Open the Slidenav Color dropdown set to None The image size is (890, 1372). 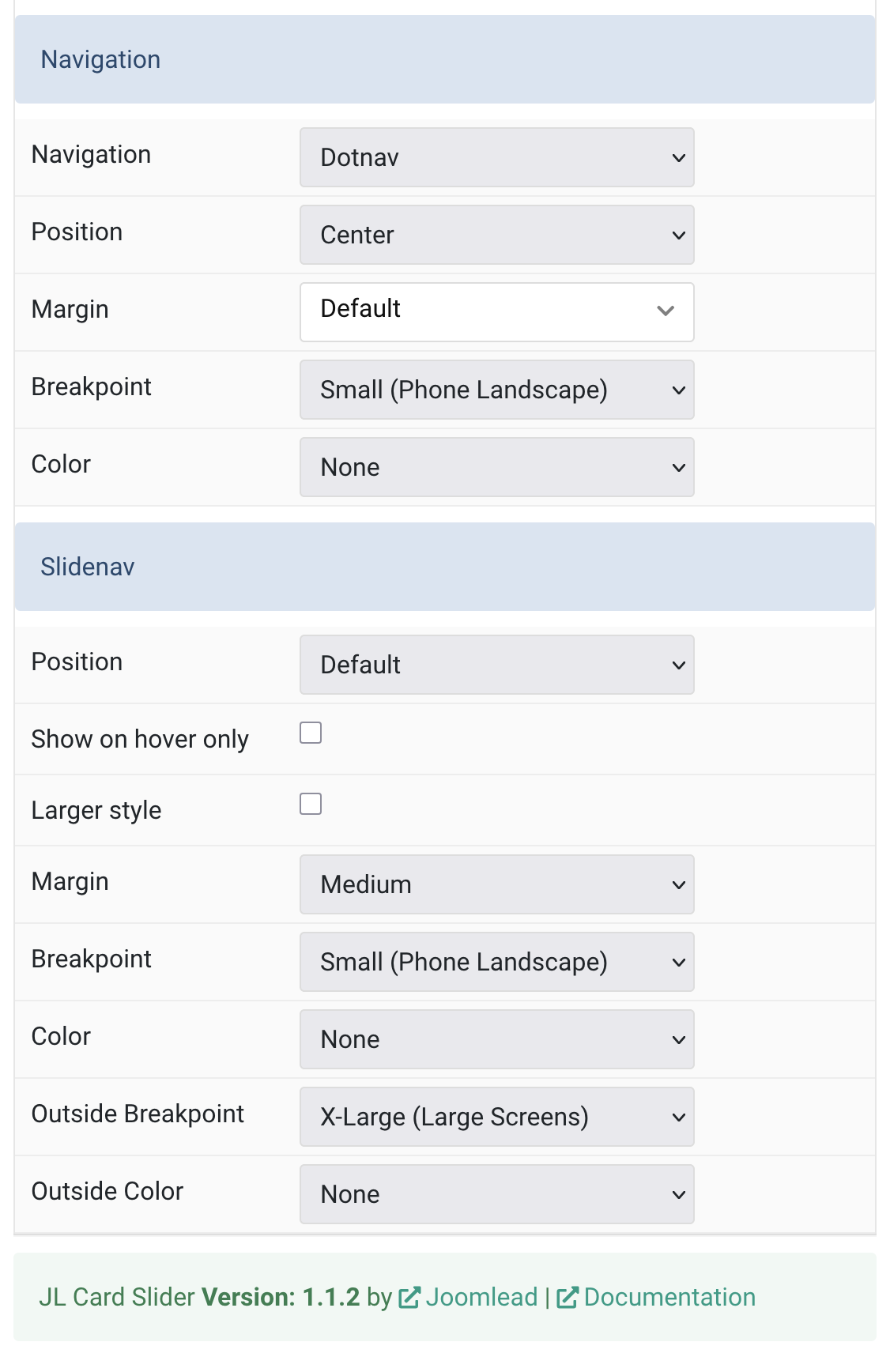(496, 1039)
